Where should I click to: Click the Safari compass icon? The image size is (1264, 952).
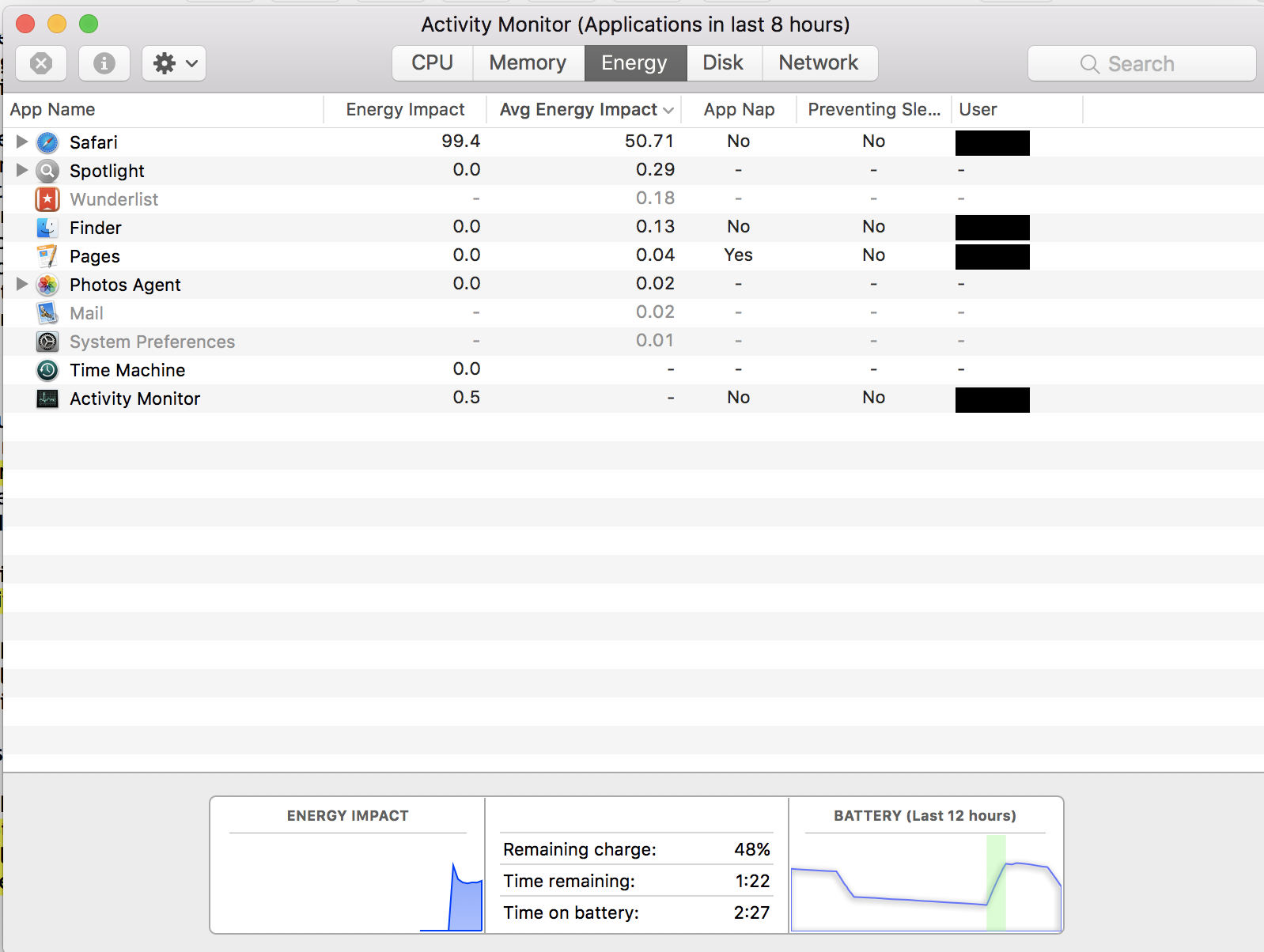click(x=47, y=142)
